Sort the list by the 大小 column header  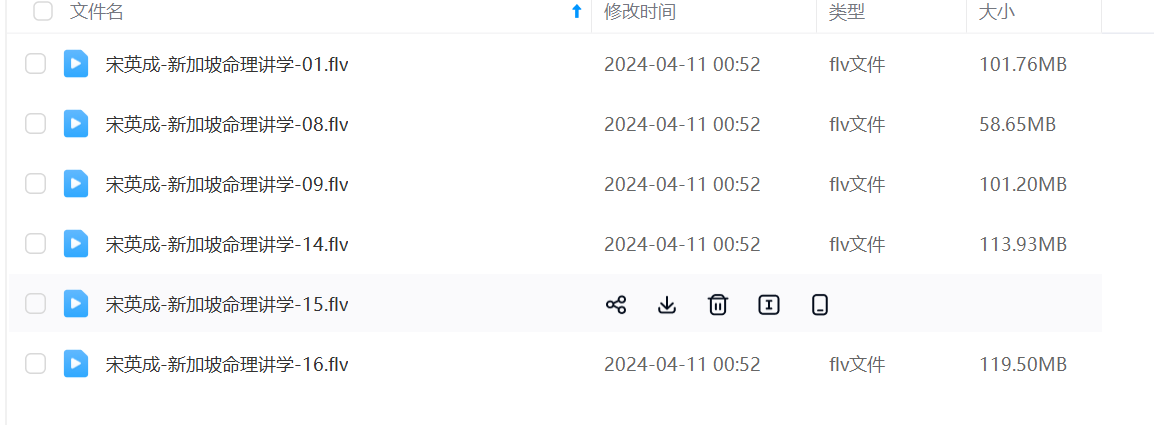(997, 12)
